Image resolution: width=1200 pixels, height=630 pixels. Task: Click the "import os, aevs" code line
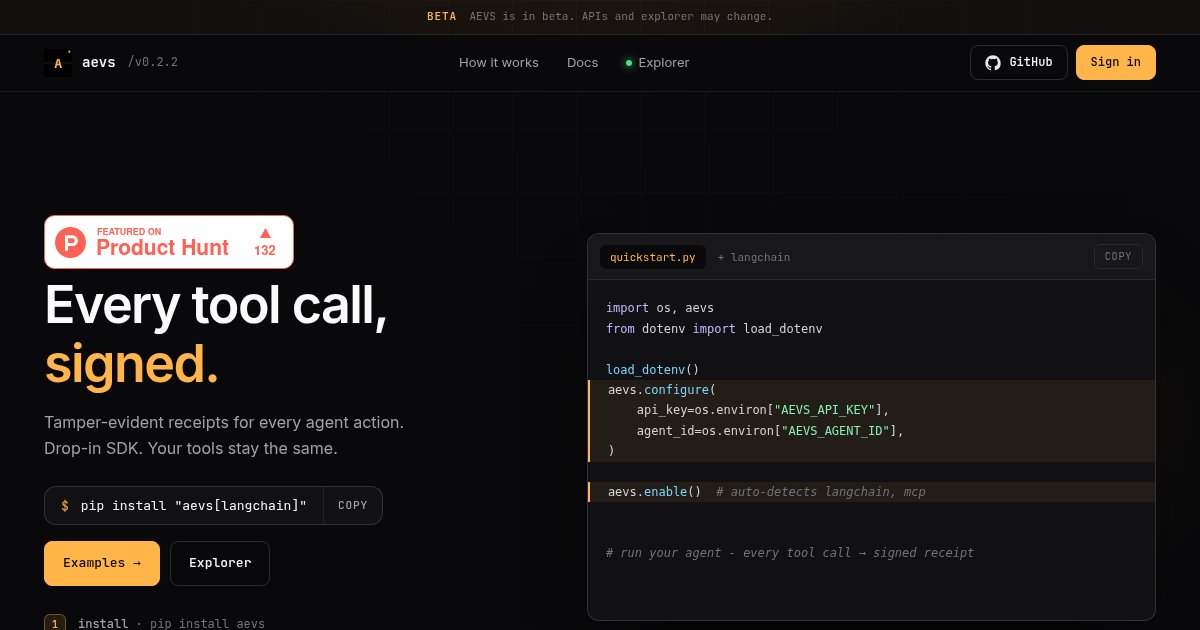point(660,308)
